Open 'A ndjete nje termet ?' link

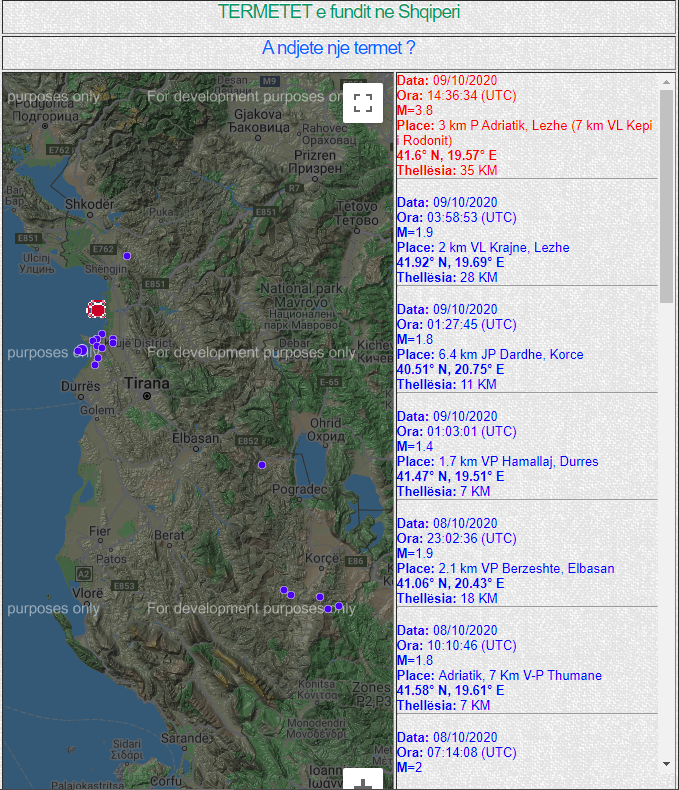coord(338,48)
